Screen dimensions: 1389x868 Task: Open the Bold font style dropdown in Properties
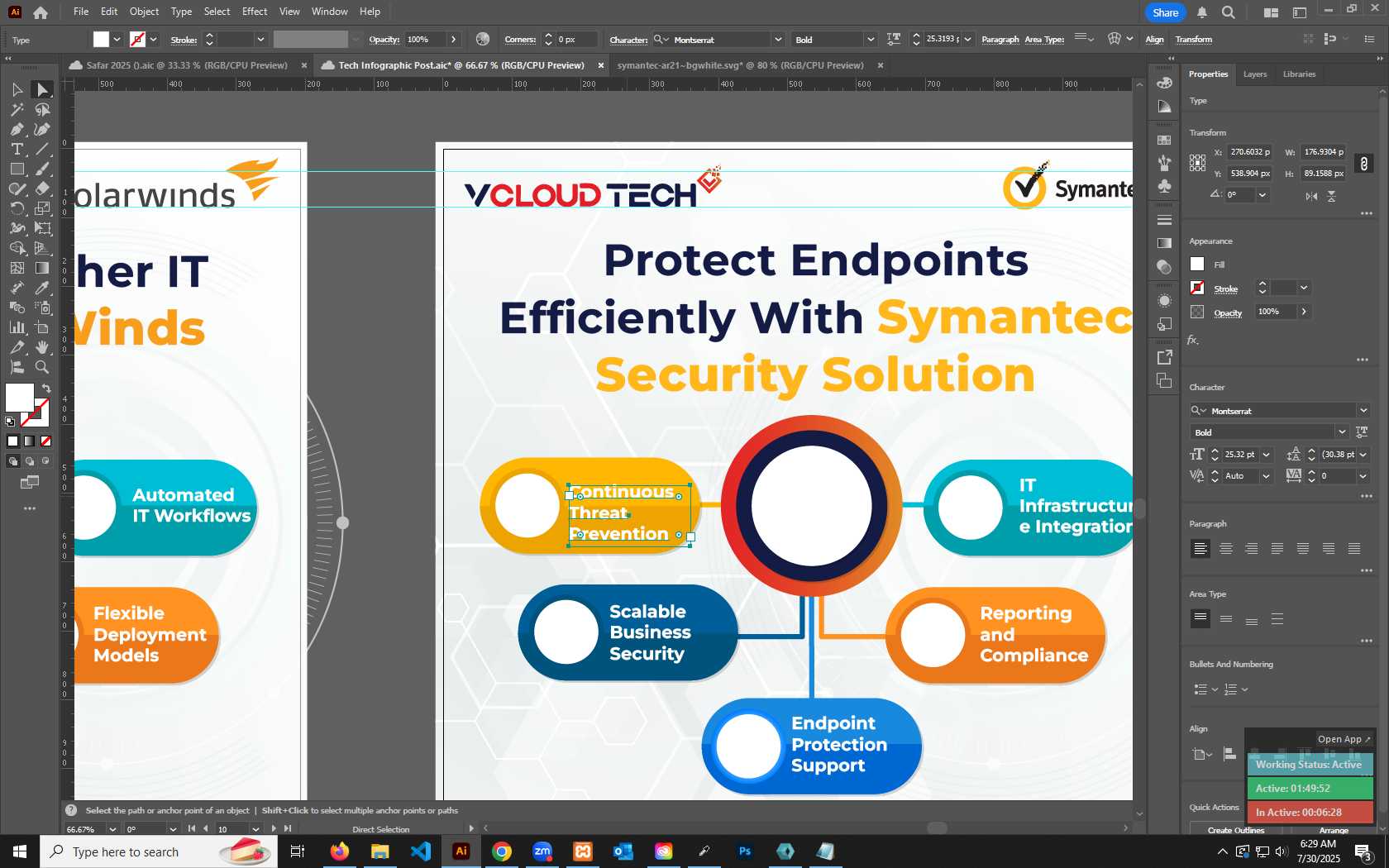point(1341,432)
